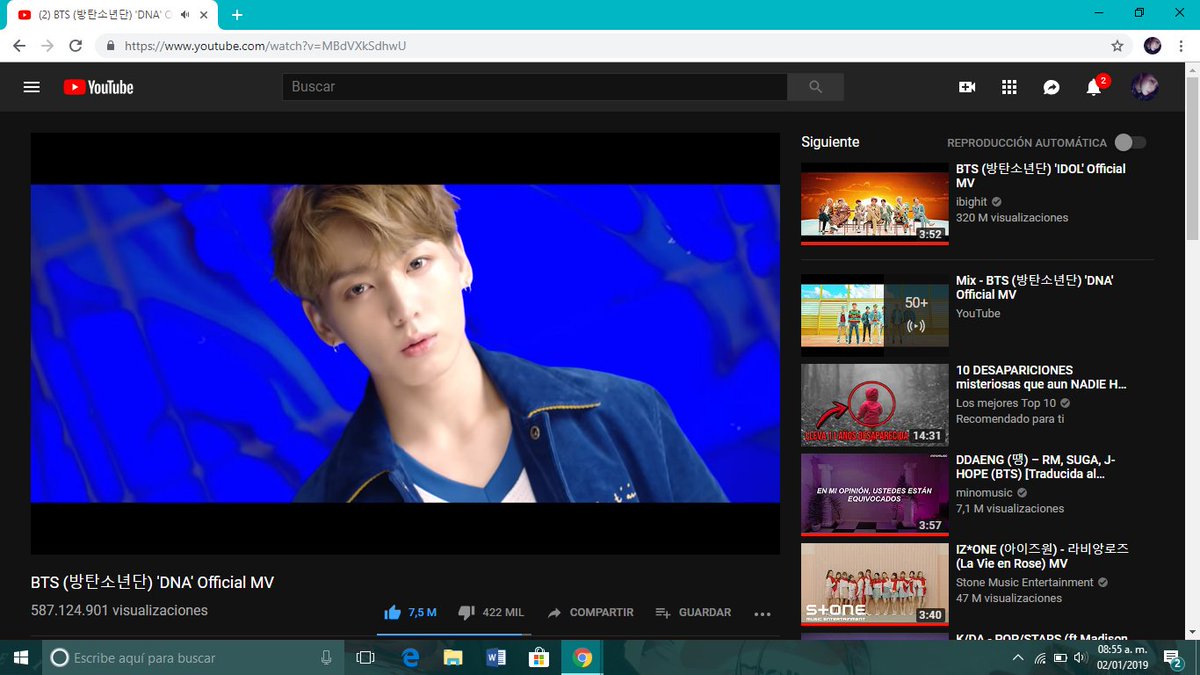The width and height of the screenshot is (1200, 675).
Task: Launch Microsoft Edge from taskbar
Action: pyautogui.click(x=410, y=657)
